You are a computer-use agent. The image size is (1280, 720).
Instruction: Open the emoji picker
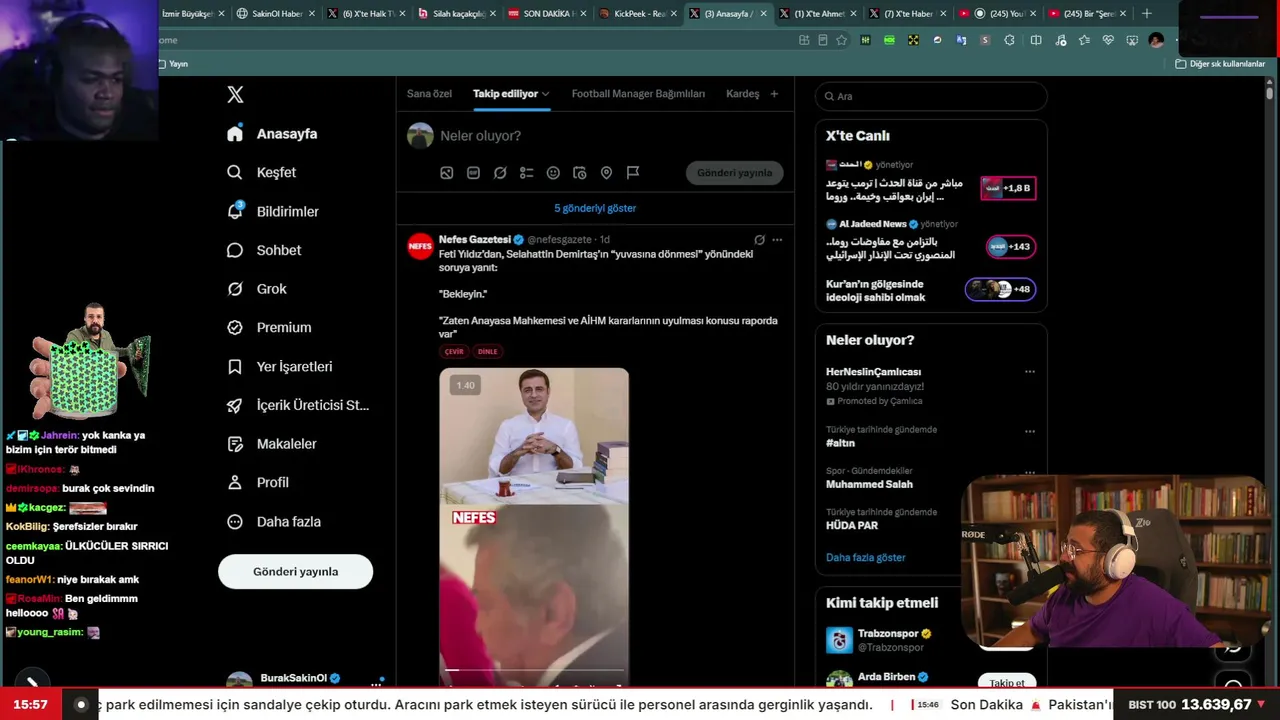pos(553,173)
